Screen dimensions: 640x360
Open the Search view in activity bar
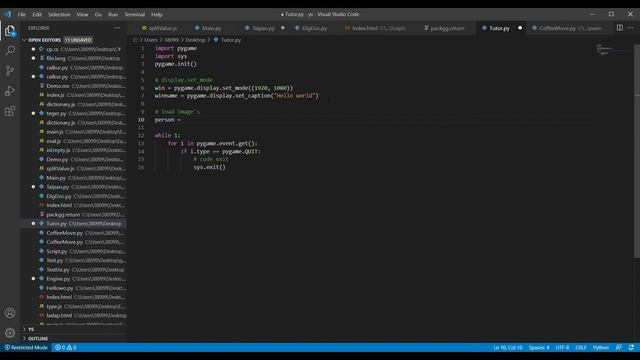click(10, 51)
